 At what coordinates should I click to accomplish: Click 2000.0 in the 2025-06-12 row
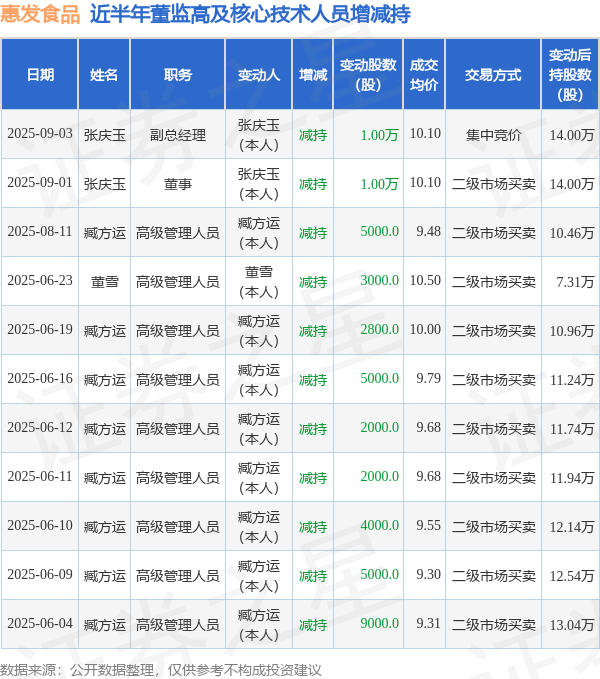click(x=379, y=427)
